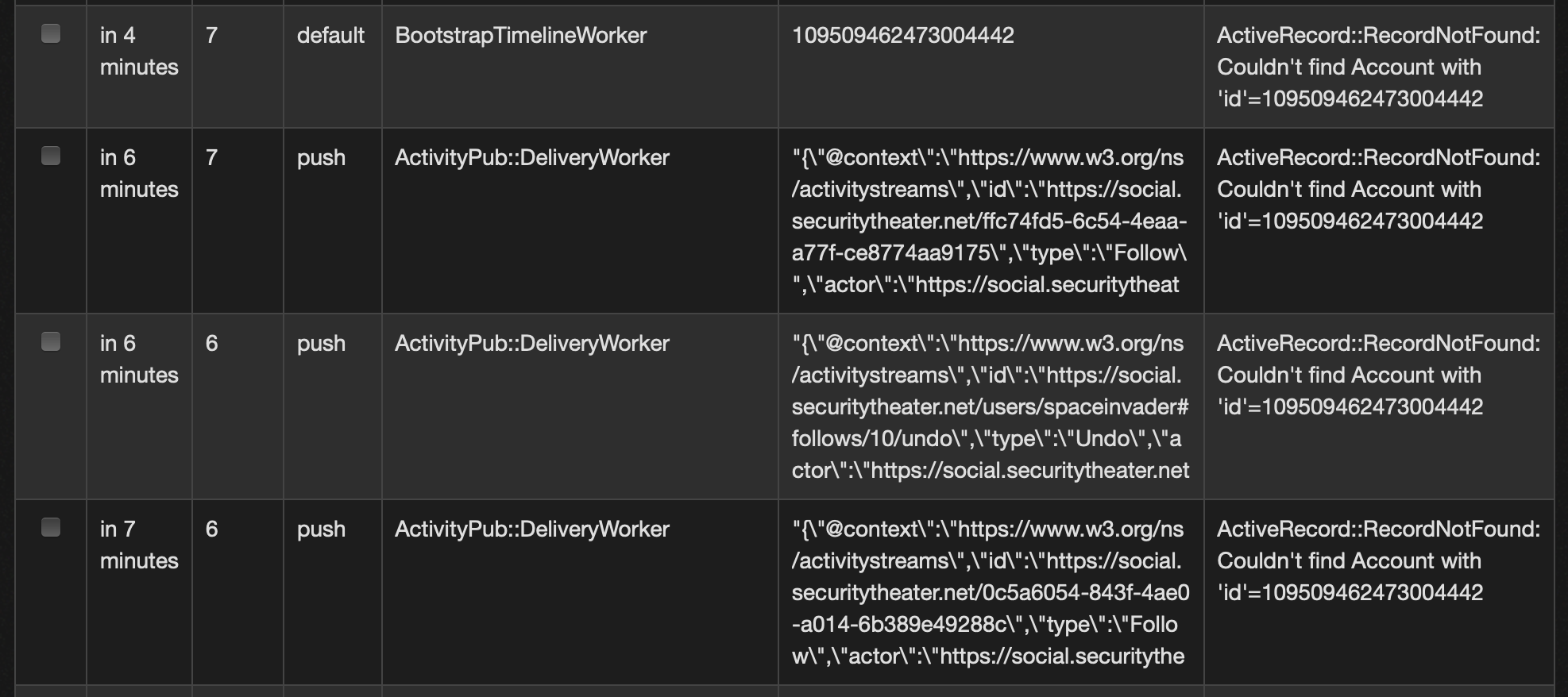Click the retry count '7' beside BootstrapTimelineWorker
Screen dimensions: 1568x697
(212, 35)
